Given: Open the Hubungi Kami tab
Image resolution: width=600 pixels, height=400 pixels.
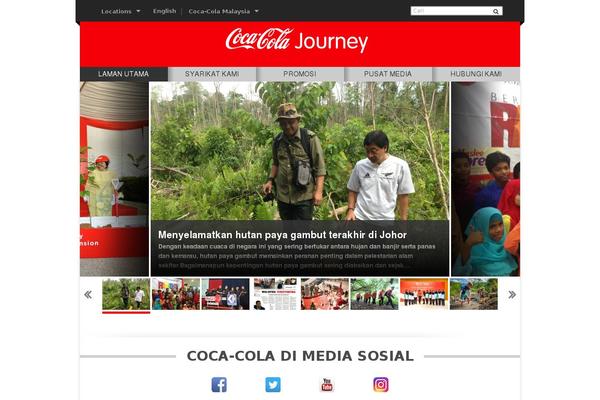Looking at the screenshot, I should coord(476,74).
